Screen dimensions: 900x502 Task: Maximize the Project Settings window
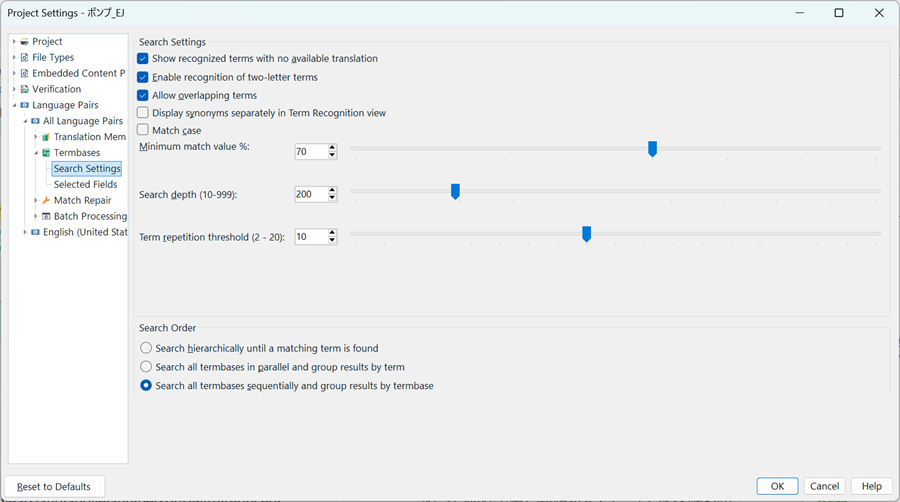(x=839, y=13)
